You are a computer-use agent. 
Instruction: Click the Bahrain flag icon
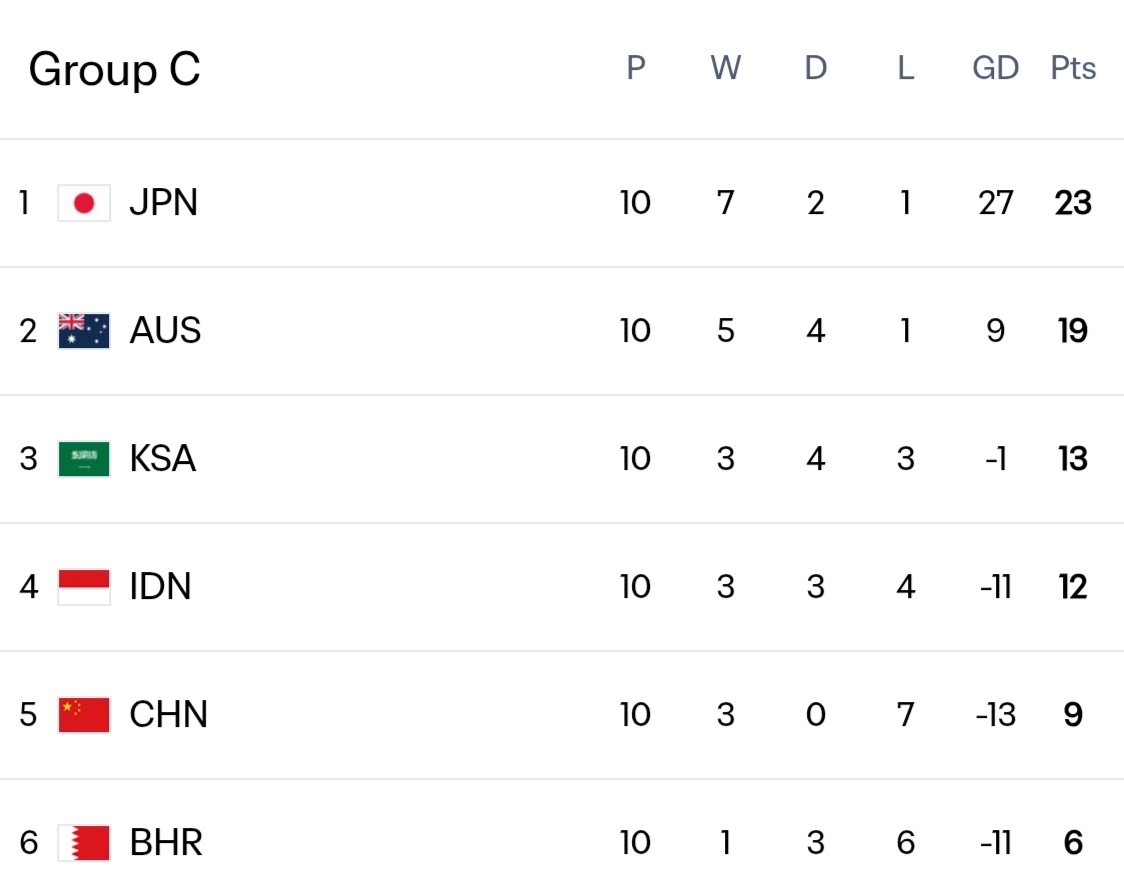tap(84, 843)
